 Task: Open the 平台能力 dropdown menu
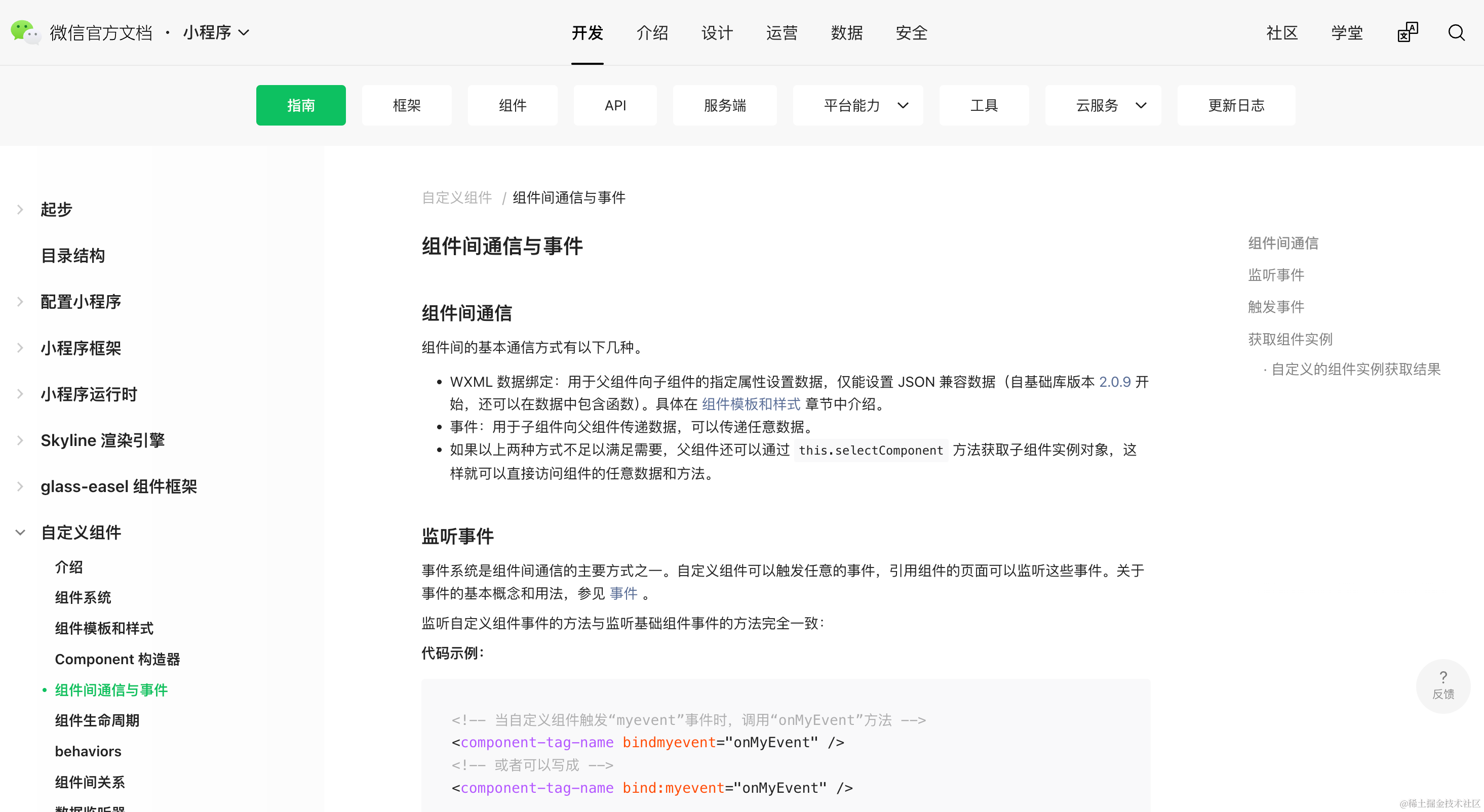[858, 105]
